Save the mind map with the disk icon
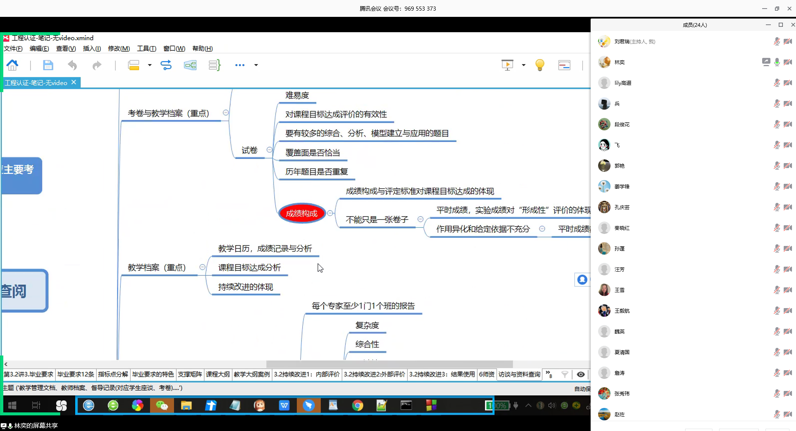 point(48,65)
